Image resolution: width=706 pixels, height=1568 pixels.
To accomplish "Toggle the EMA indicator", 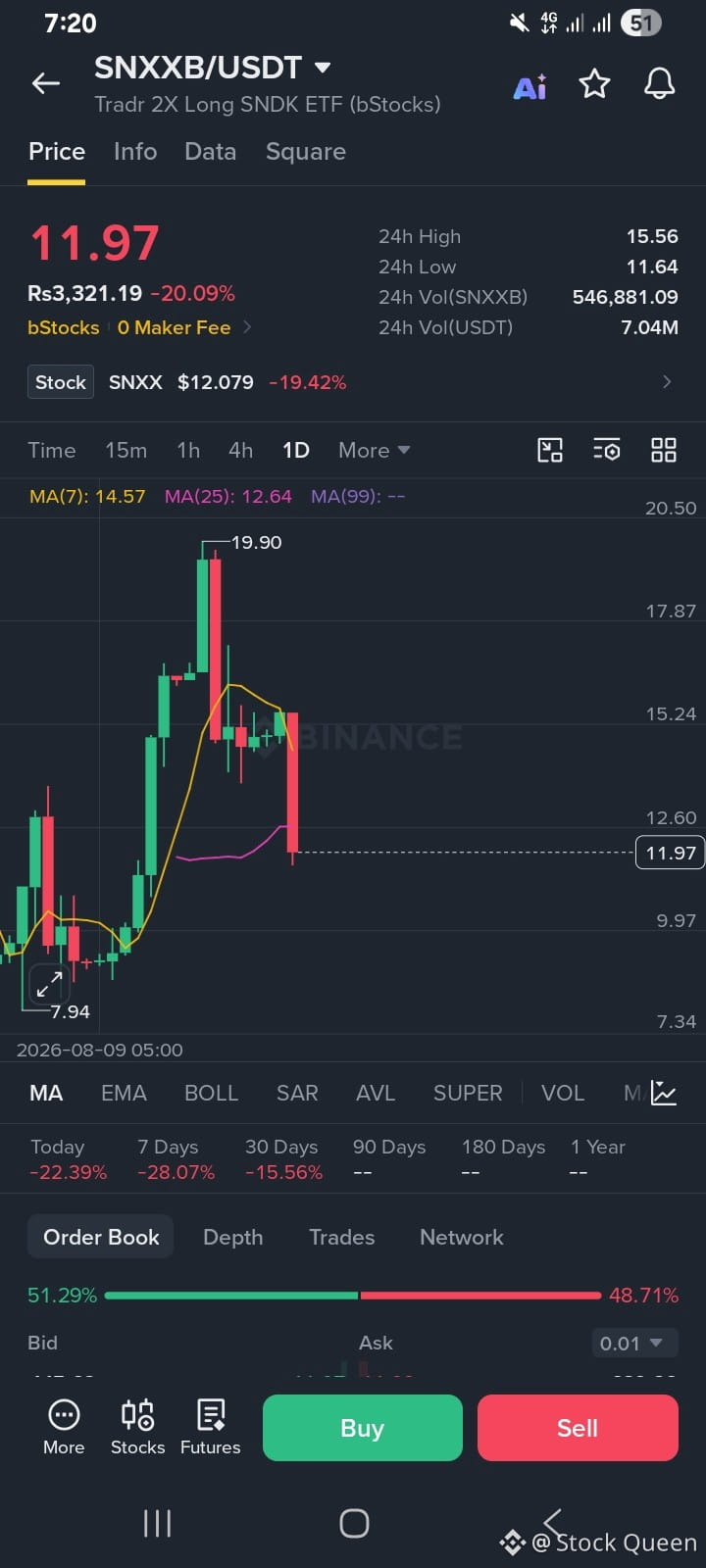I will [124, 1093].
